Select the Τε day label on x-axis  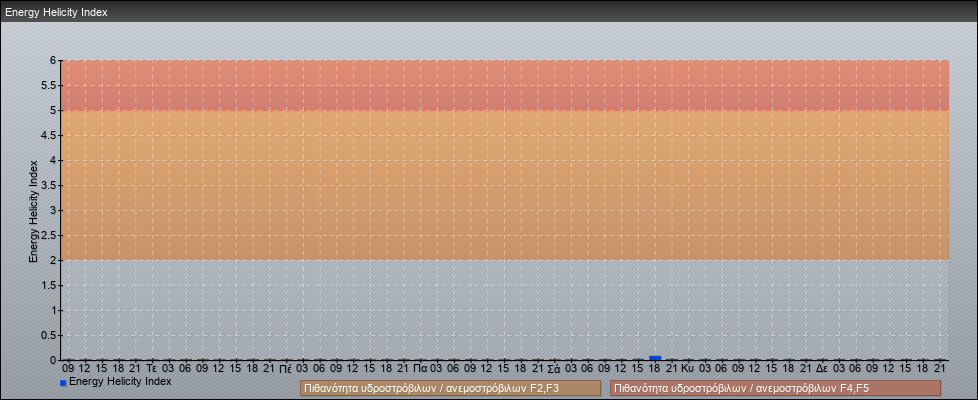click(x=152, y=368)
